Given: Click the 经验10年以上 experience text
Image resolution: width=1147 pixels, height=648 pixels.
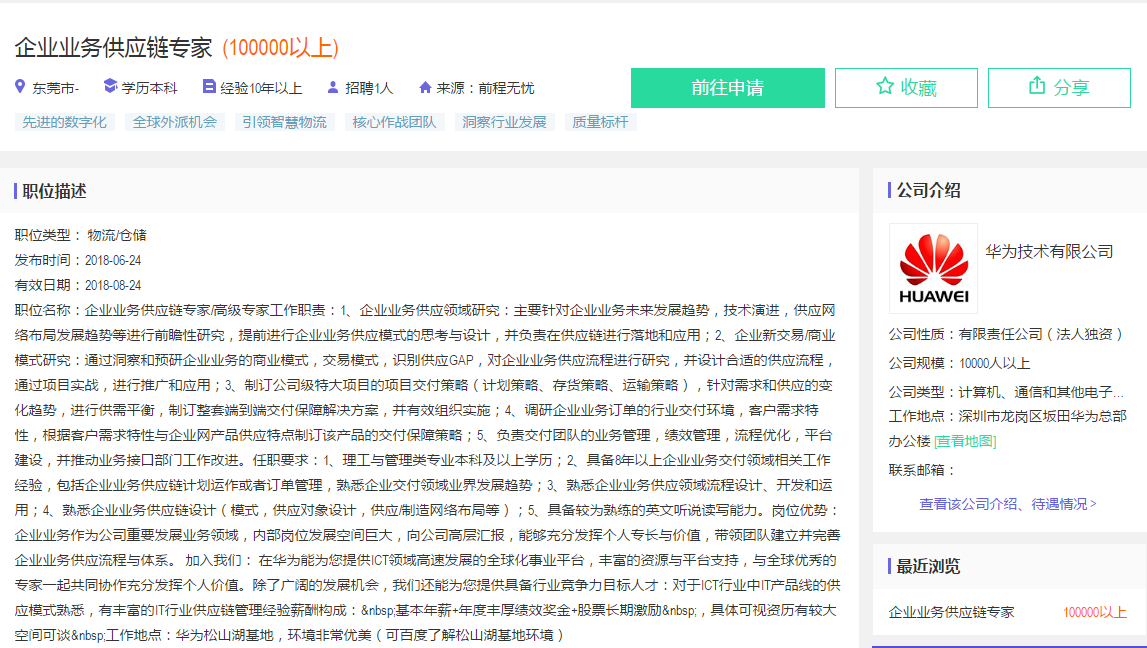Looking at the screenshot, I should coord(261,88).
